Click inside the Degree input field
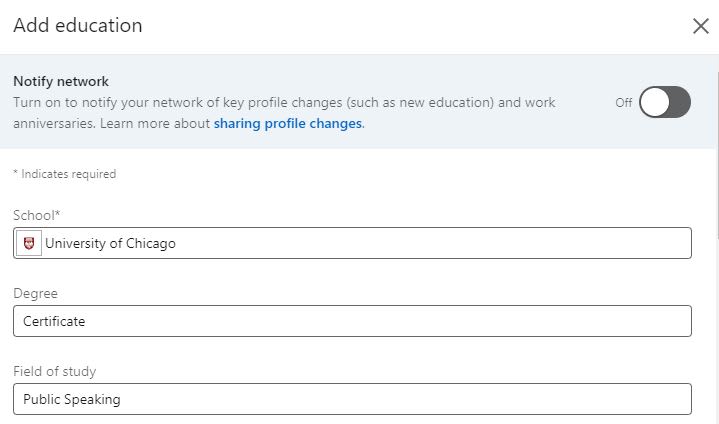This screenshot has height=424, width=719. tap(400, 321)
